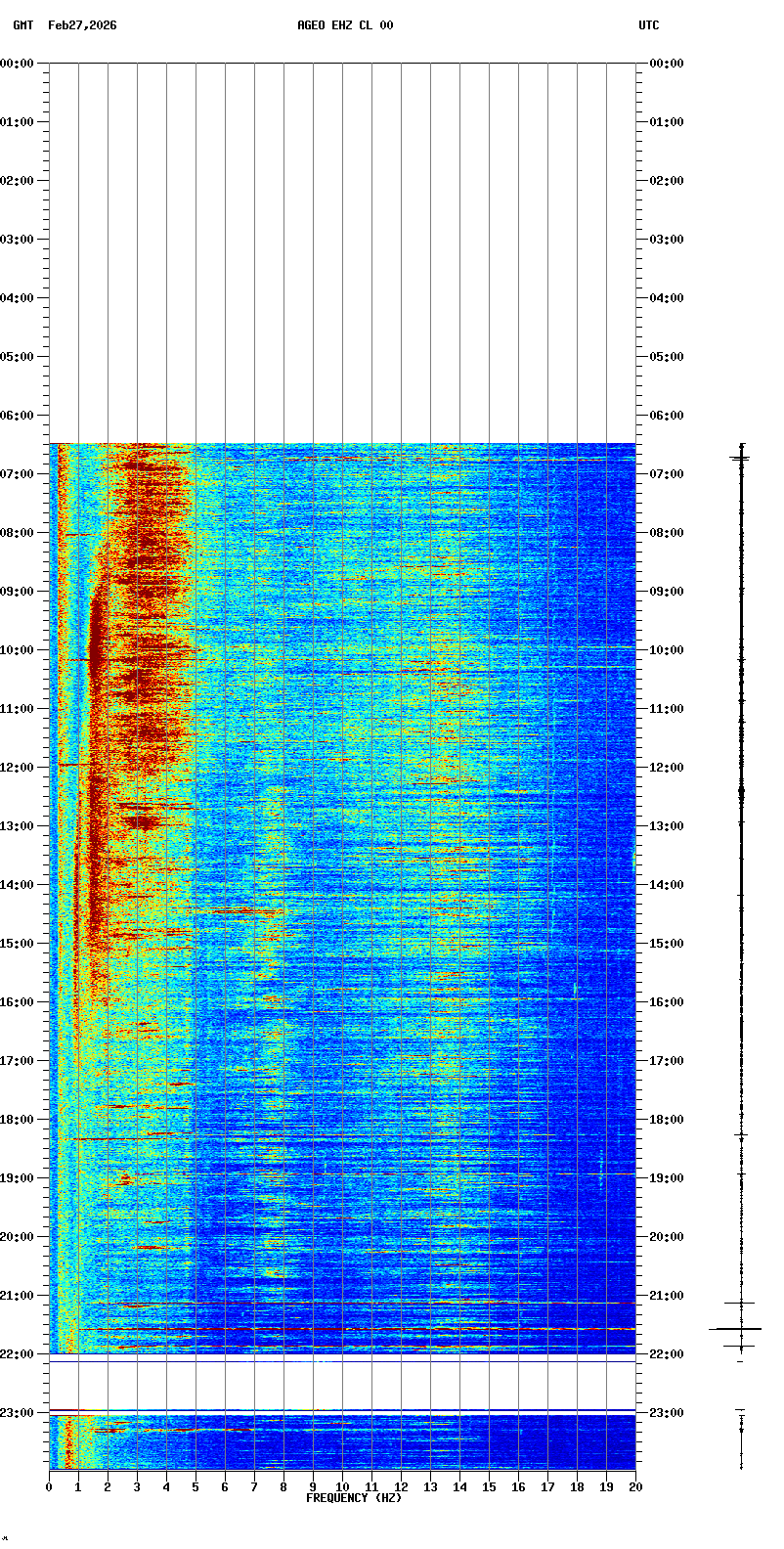Click the FREQUENCY (HZ) axis label
The height and width of the screenshot is (1549, 784).
pos(354,1498)
